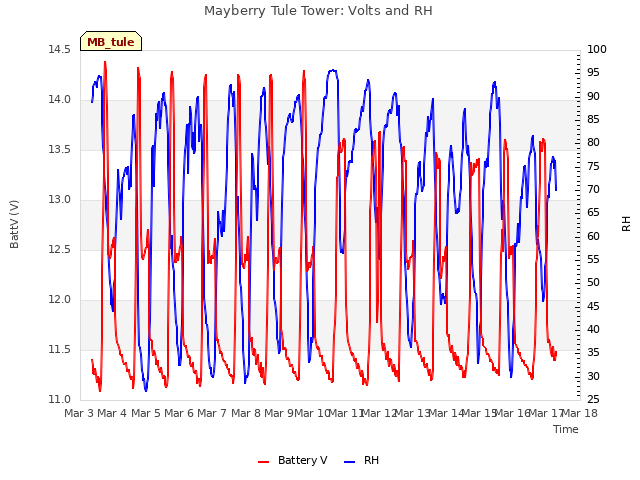
Task: Click the 25 right axis value
Action: pos(593,400)
